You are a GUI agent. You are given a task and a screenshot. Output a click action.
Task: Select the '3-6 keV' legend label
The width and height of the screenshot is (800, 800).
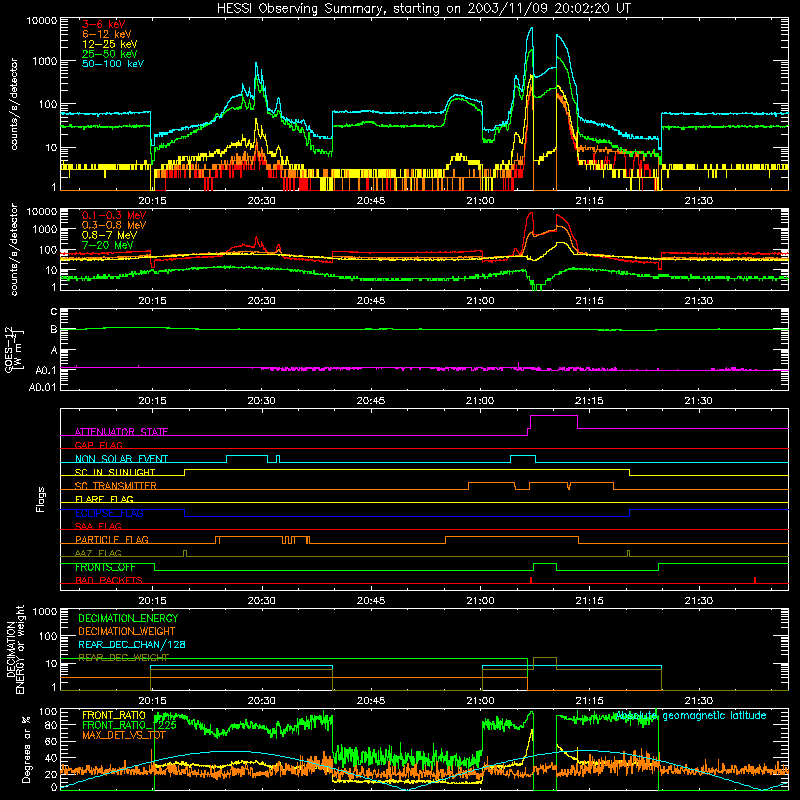(104, 24)
